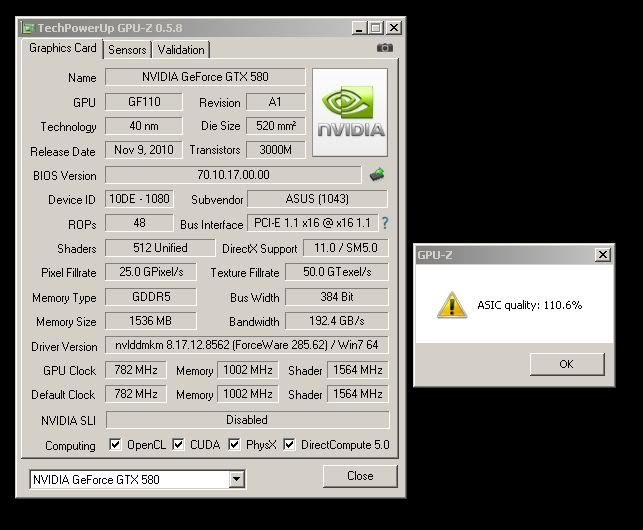Click the 'Computing' label text

tap(70, 446)
